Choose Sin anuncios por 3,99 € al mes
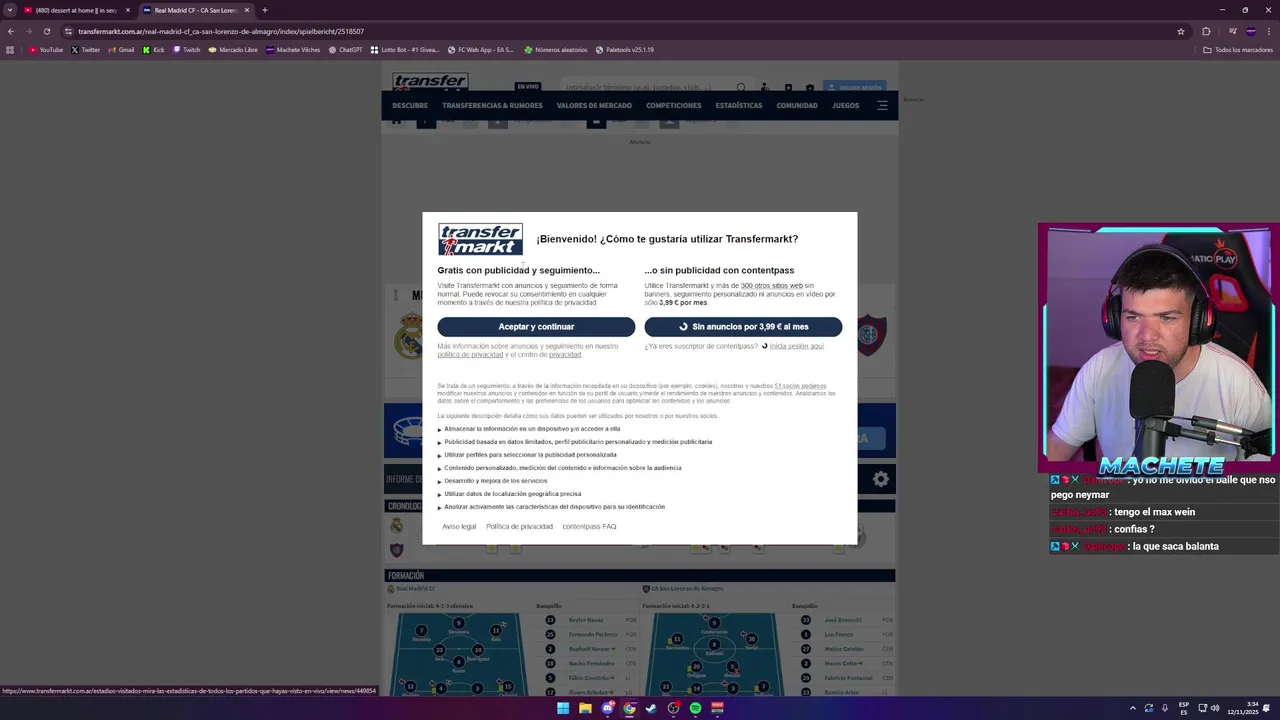 point(743,327)
